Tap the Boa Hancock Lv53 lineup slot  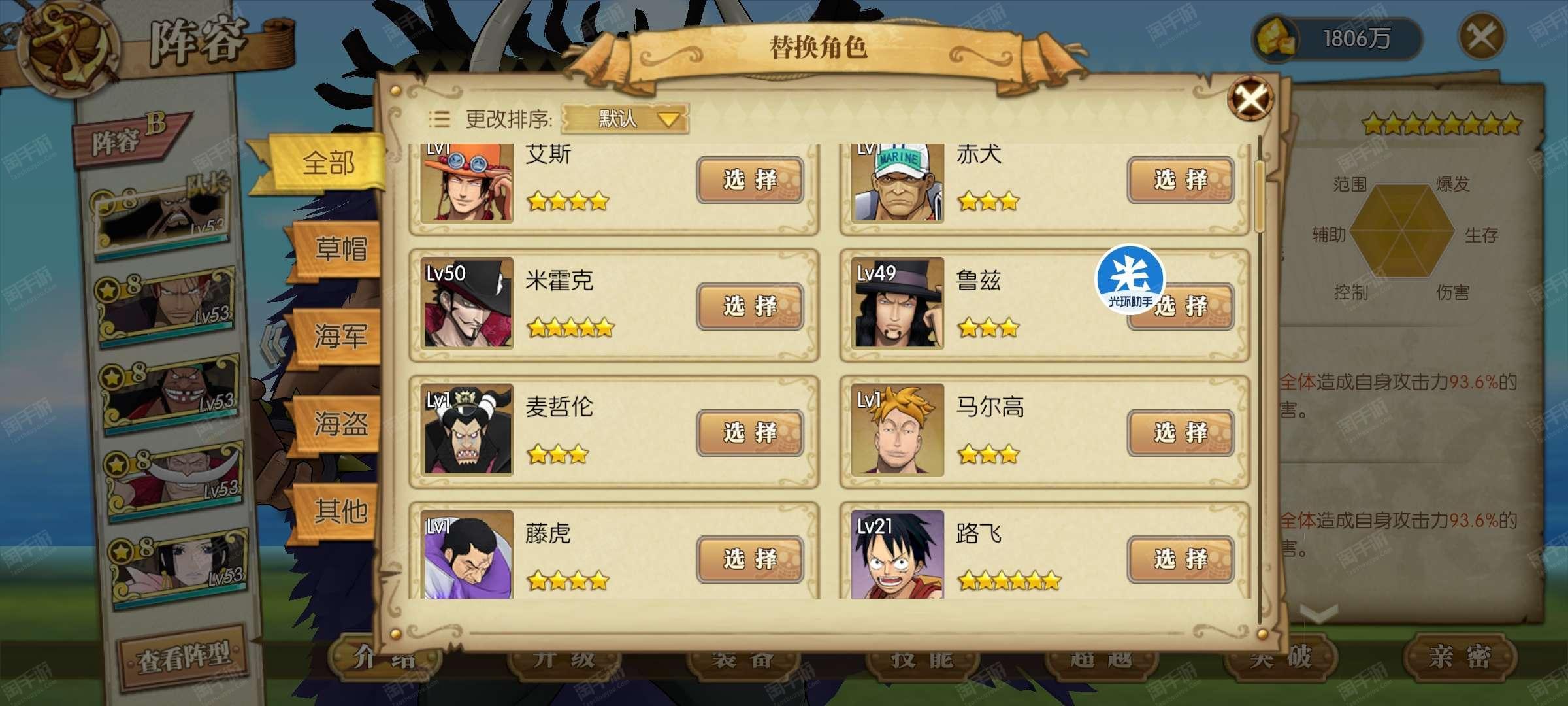[178, 566]
